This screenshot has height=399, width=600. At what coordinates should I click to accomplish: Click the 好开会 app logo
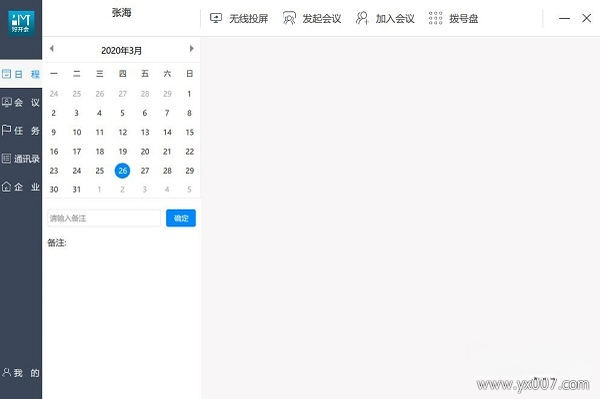coord(21,23)
